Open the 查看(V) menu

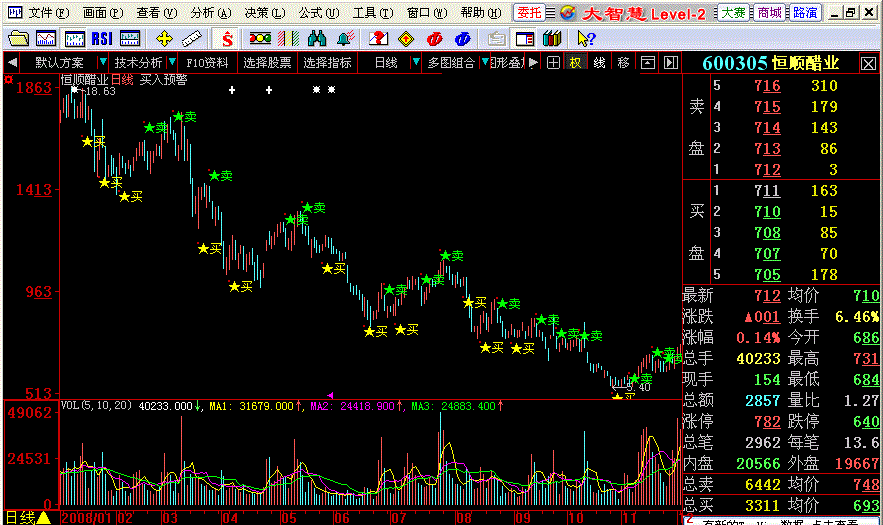[x=157, y=12]
